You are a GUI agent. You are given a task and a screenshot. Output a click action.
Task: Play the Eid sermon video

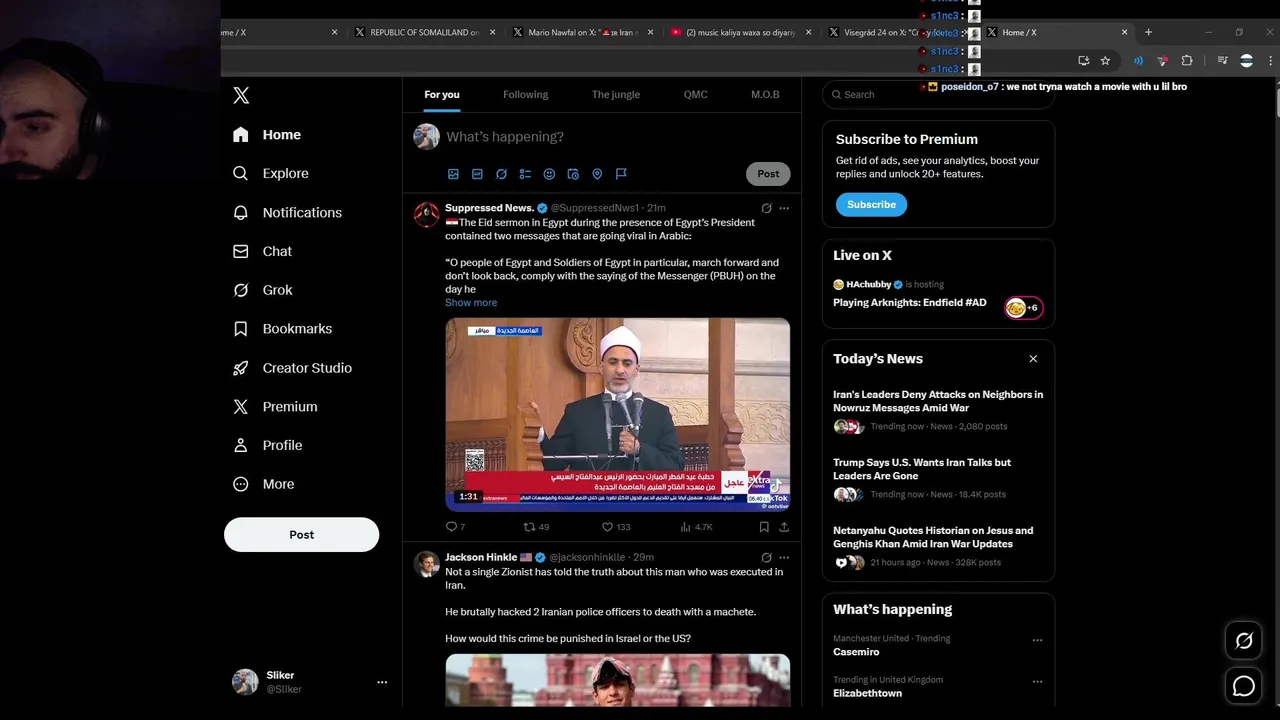coord(617,415)
